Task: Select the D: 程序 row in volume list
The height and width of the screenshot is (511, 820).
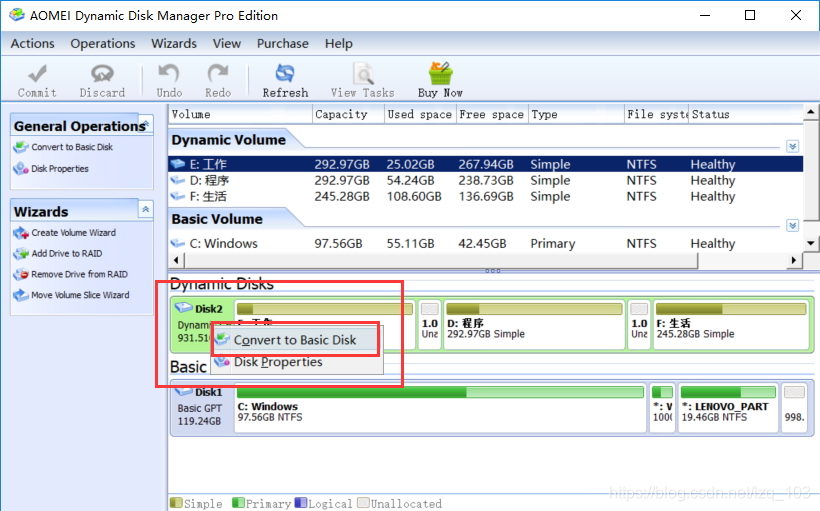Action: pos(485,180)
